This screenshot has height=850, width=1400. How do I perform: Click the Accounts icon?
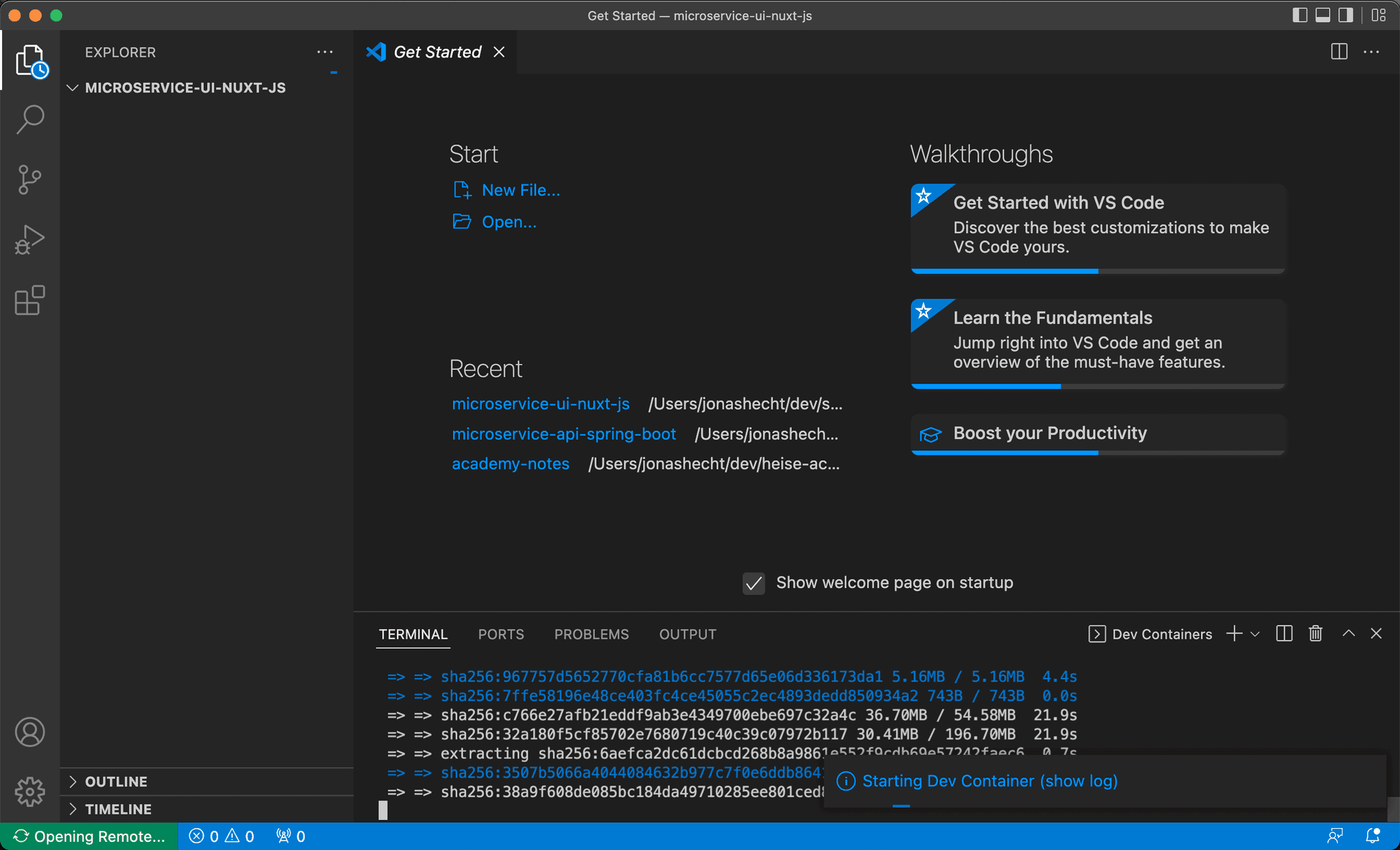click(30, 732)
